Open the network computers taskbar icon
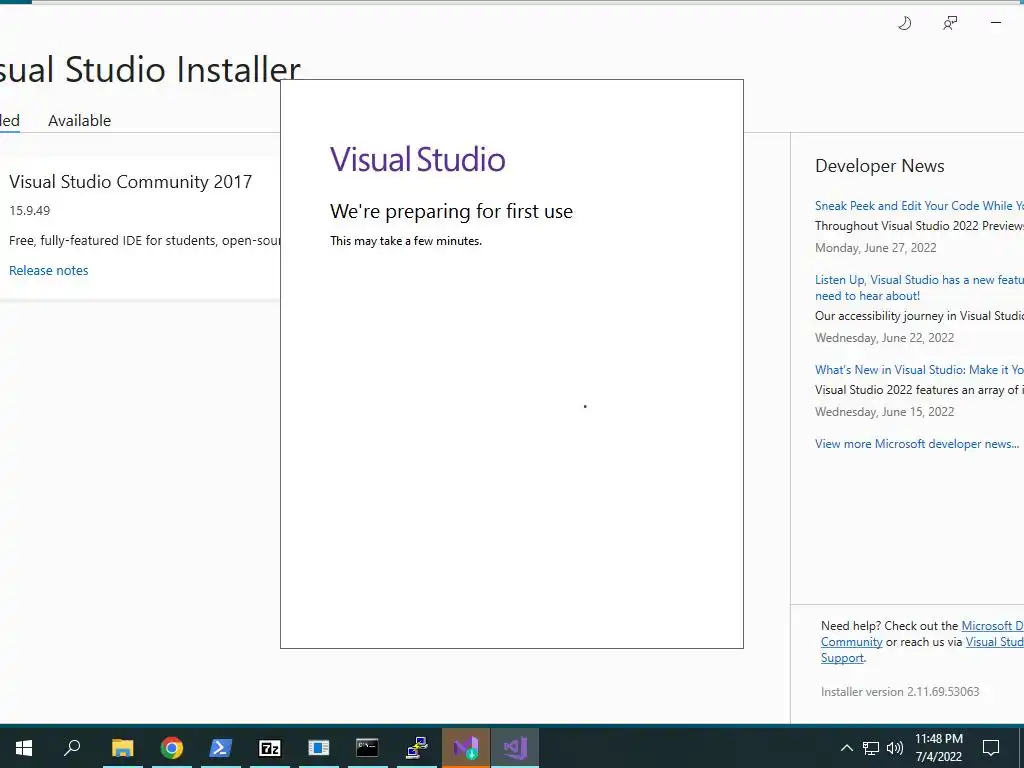 [x=417, y=748]
